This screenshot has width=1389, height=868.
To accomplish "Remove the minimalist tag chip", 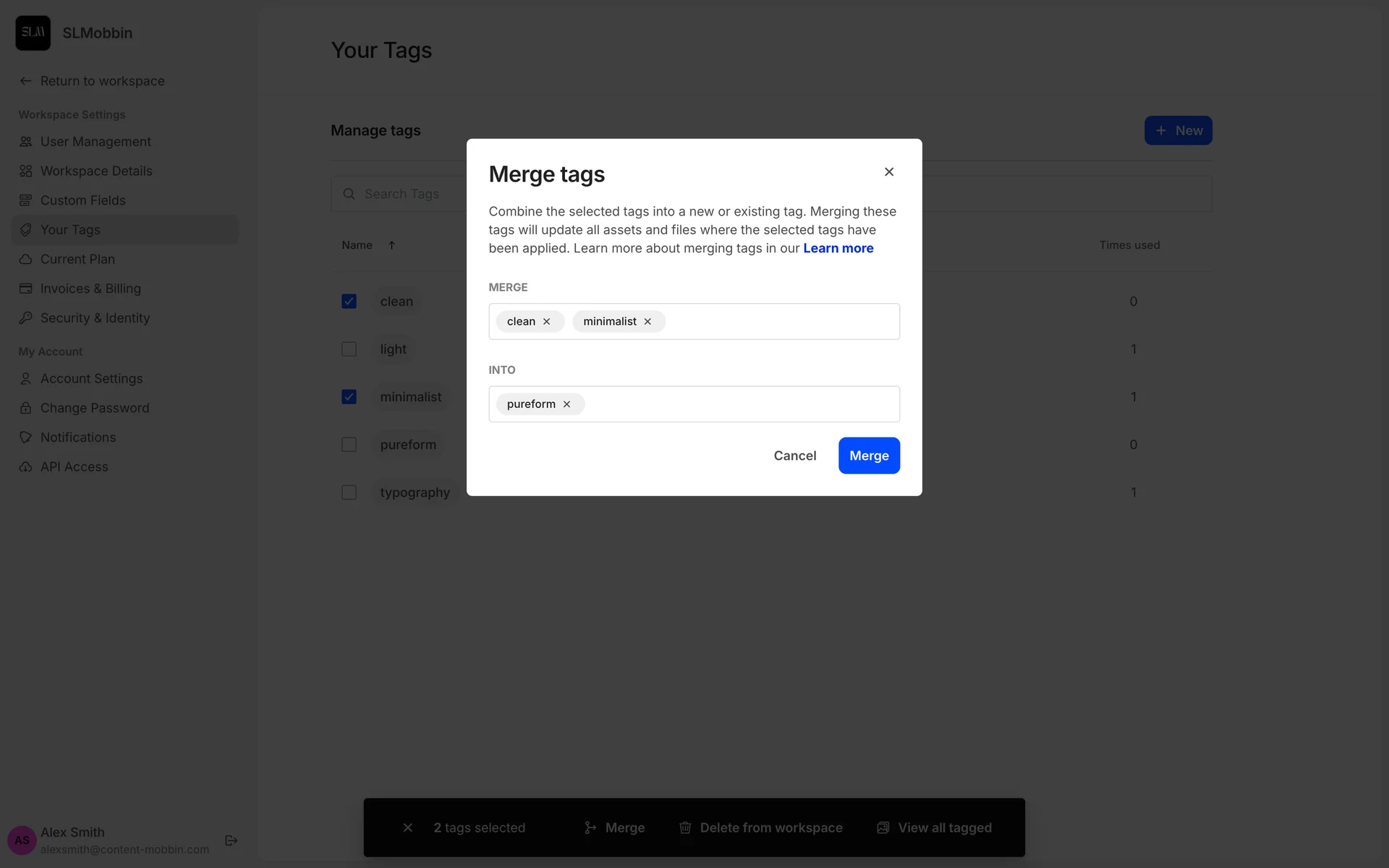I will coord(647,322).
